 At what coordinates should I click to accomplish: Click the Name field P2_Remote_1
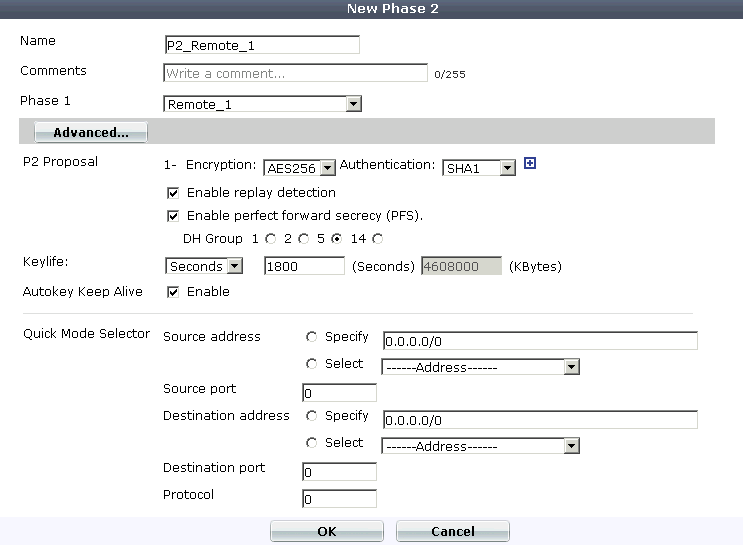(261, 45)
